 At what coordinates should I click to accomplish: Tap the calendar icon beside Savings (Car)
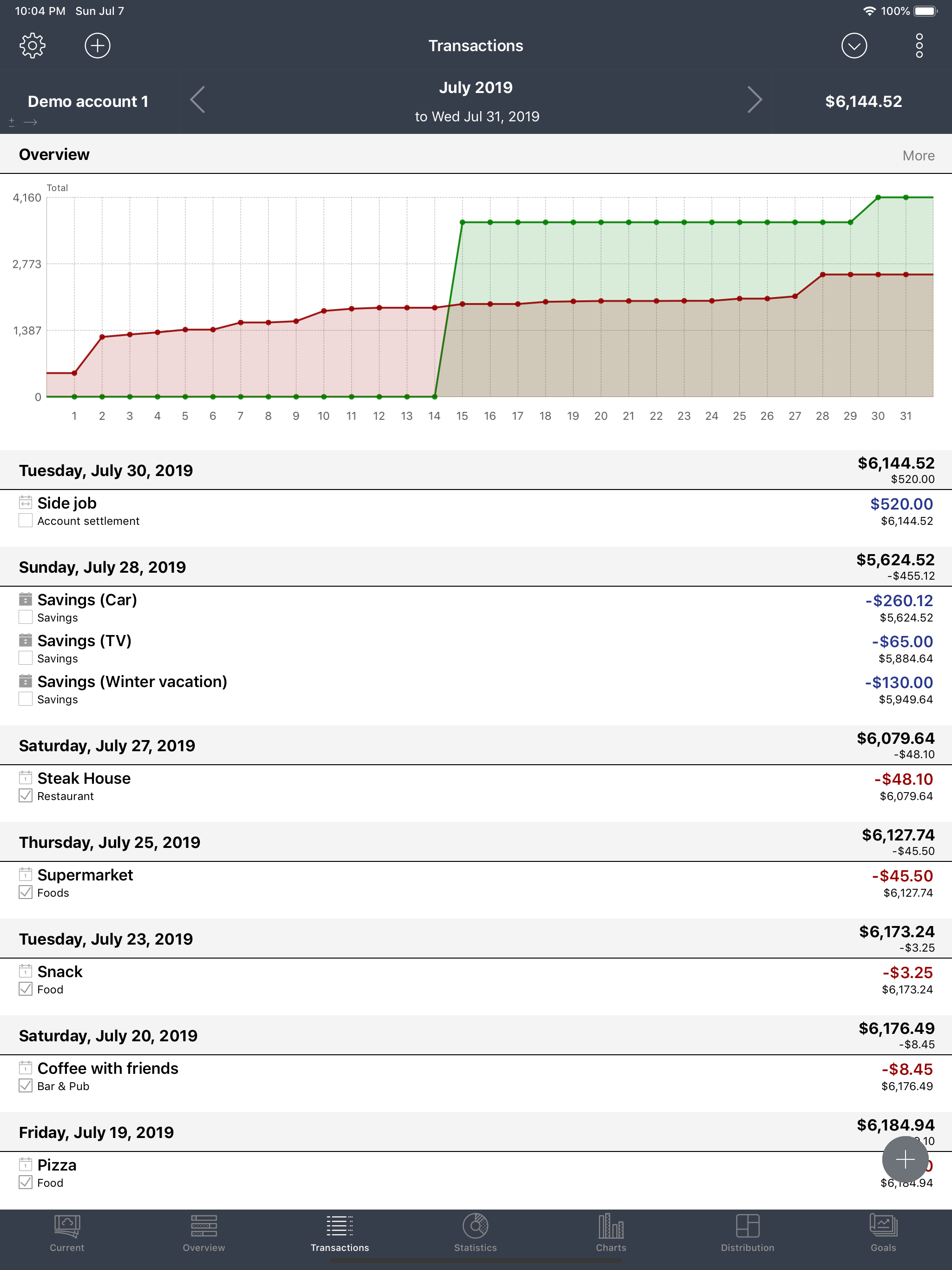point(25,599)
